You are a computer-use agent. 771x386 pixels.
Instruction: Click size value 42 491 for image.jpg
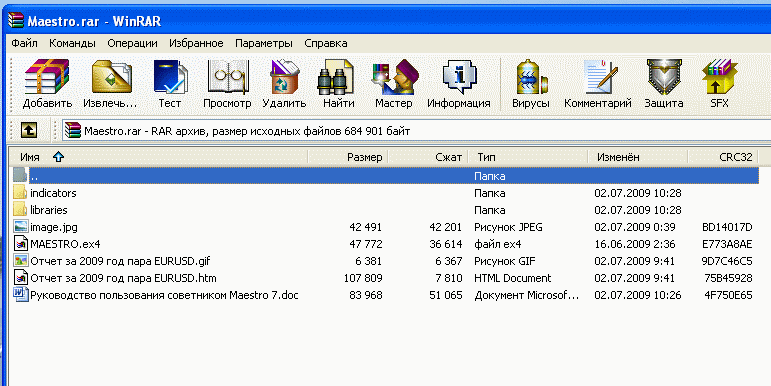click(365, 227)
